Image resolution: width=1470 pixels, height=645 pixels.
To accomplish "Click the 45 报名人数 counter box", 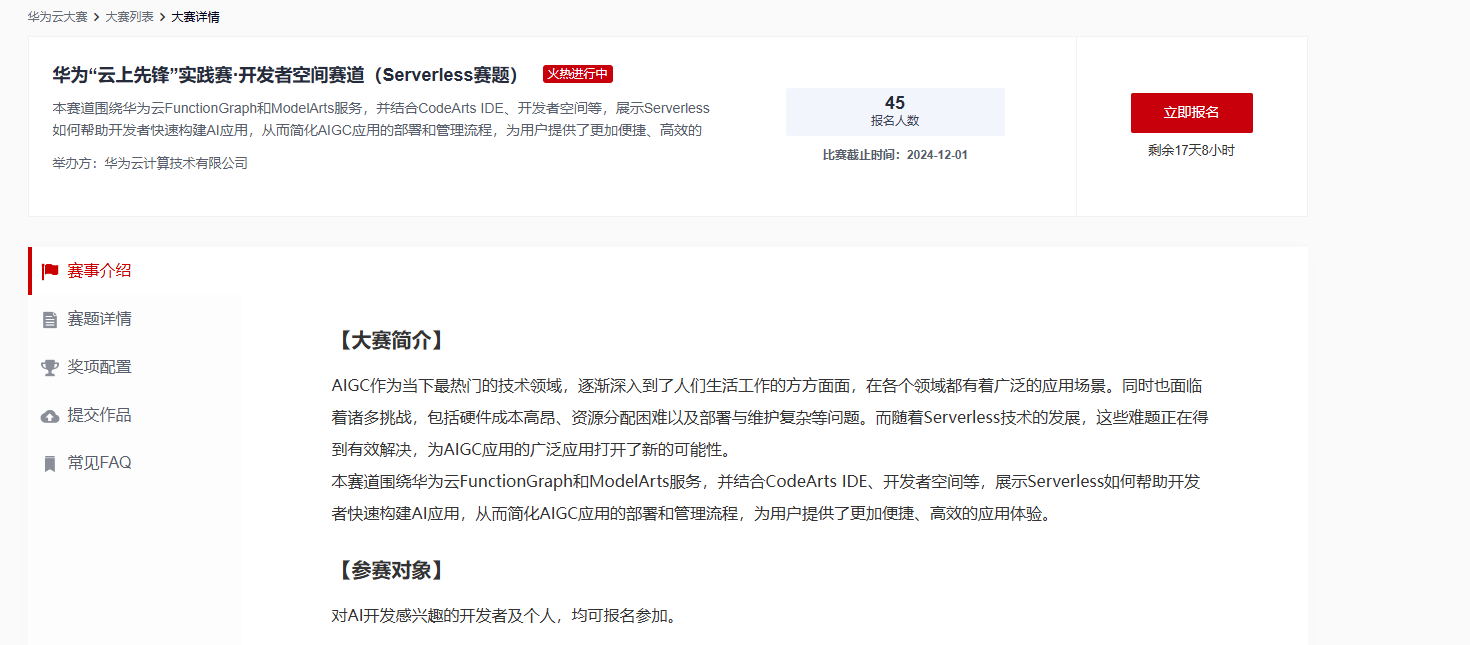I will point(895,111).
